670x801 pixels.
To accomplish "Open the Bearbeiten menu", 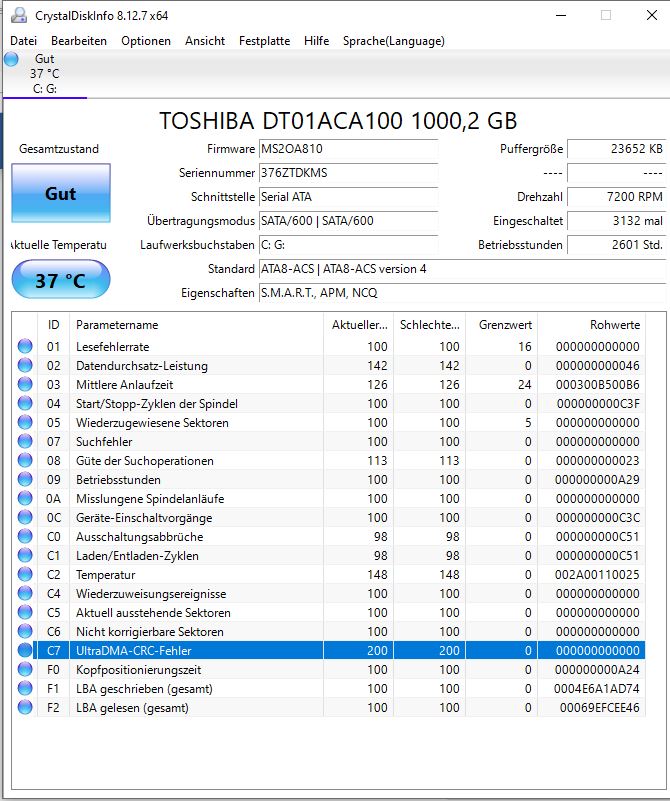I will (79, 41).
